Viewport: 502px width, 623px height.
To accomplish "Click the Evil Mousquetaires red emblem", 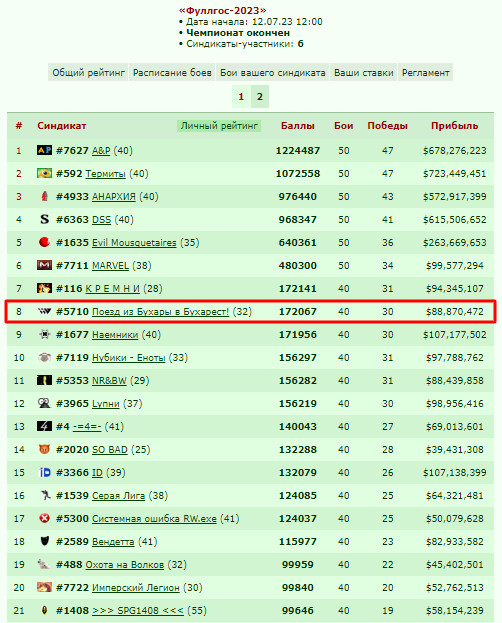I will [44, 242].
